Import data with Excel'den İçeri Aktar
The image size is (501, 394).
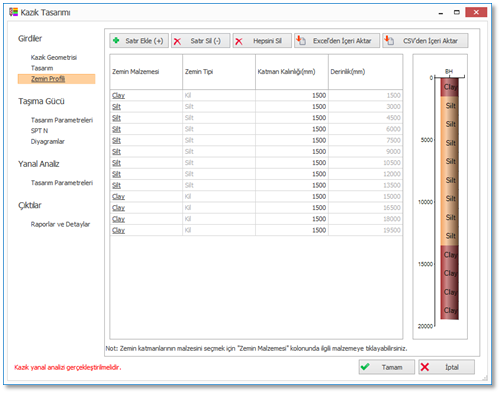tap(337, 41)
